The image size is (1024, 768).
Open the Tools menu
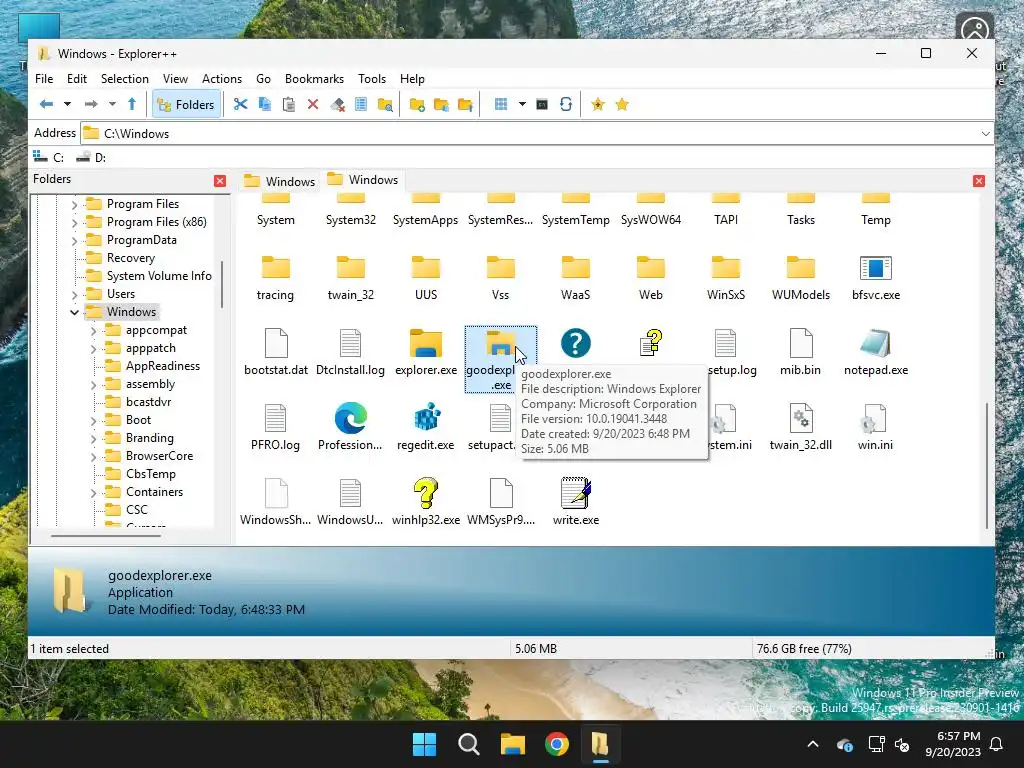click(x=372, y=79)
